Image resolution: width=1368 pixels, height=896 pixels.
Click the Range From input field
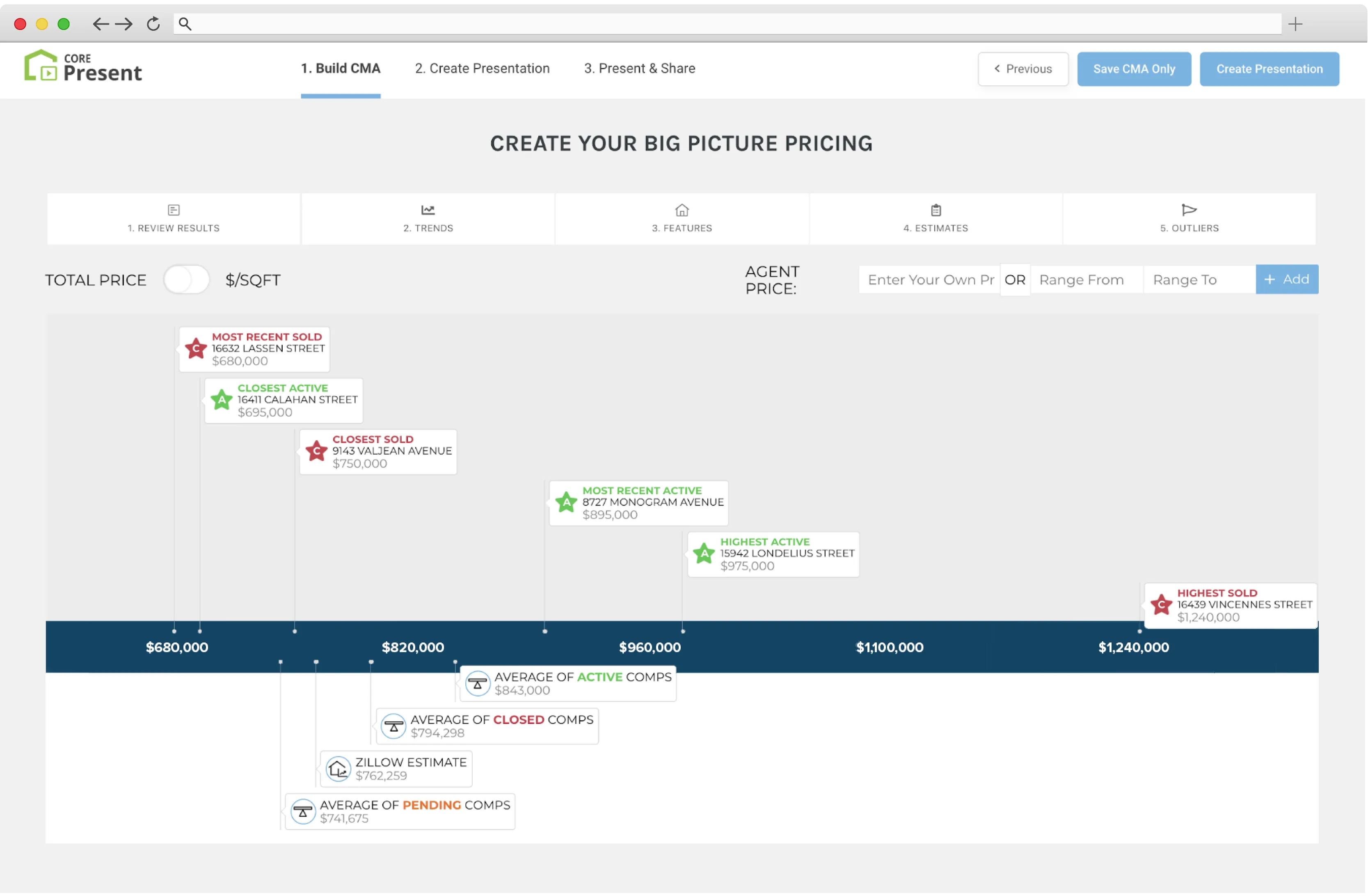(x=1086, y=280)
